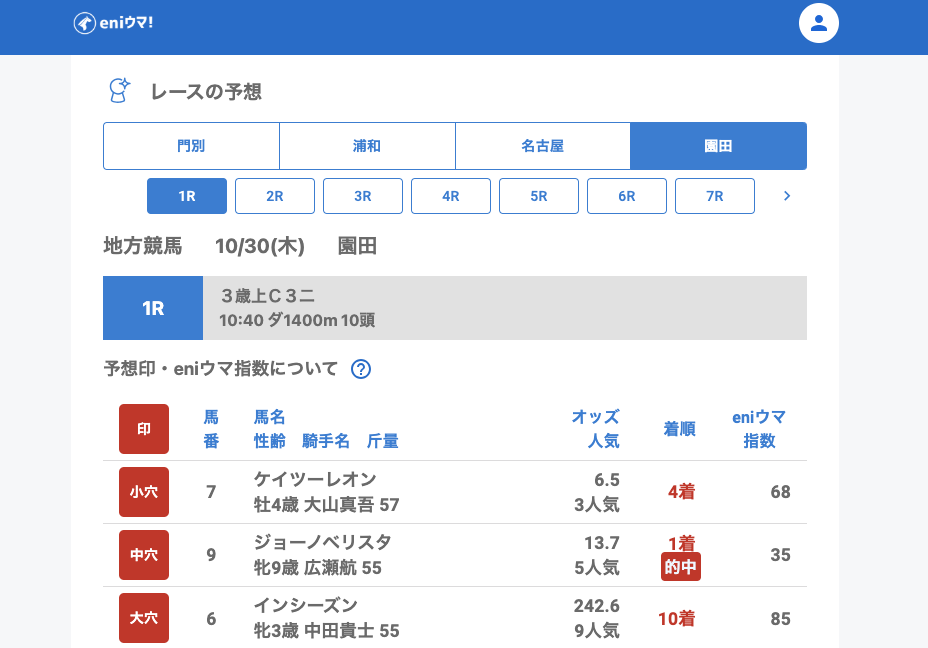Select the 1R race button
Screen dimensions: 928x648
click(187, 196)
